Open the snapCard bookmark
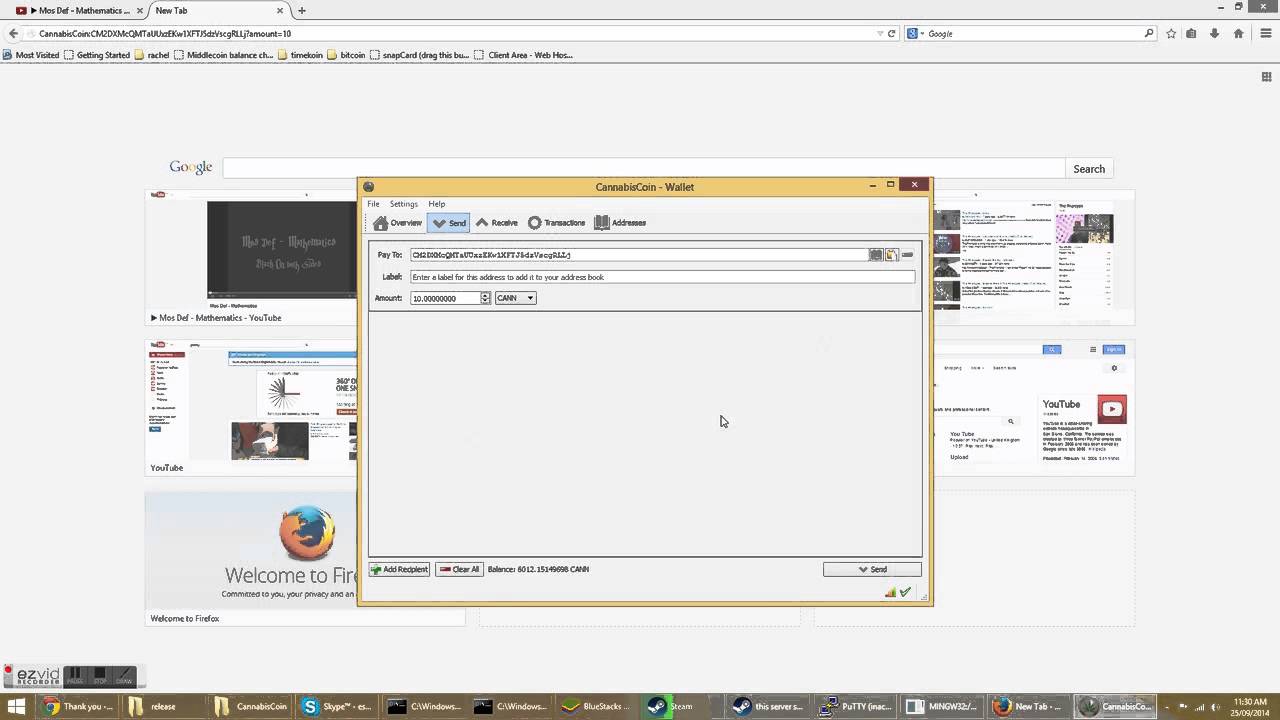 (420, 55)
